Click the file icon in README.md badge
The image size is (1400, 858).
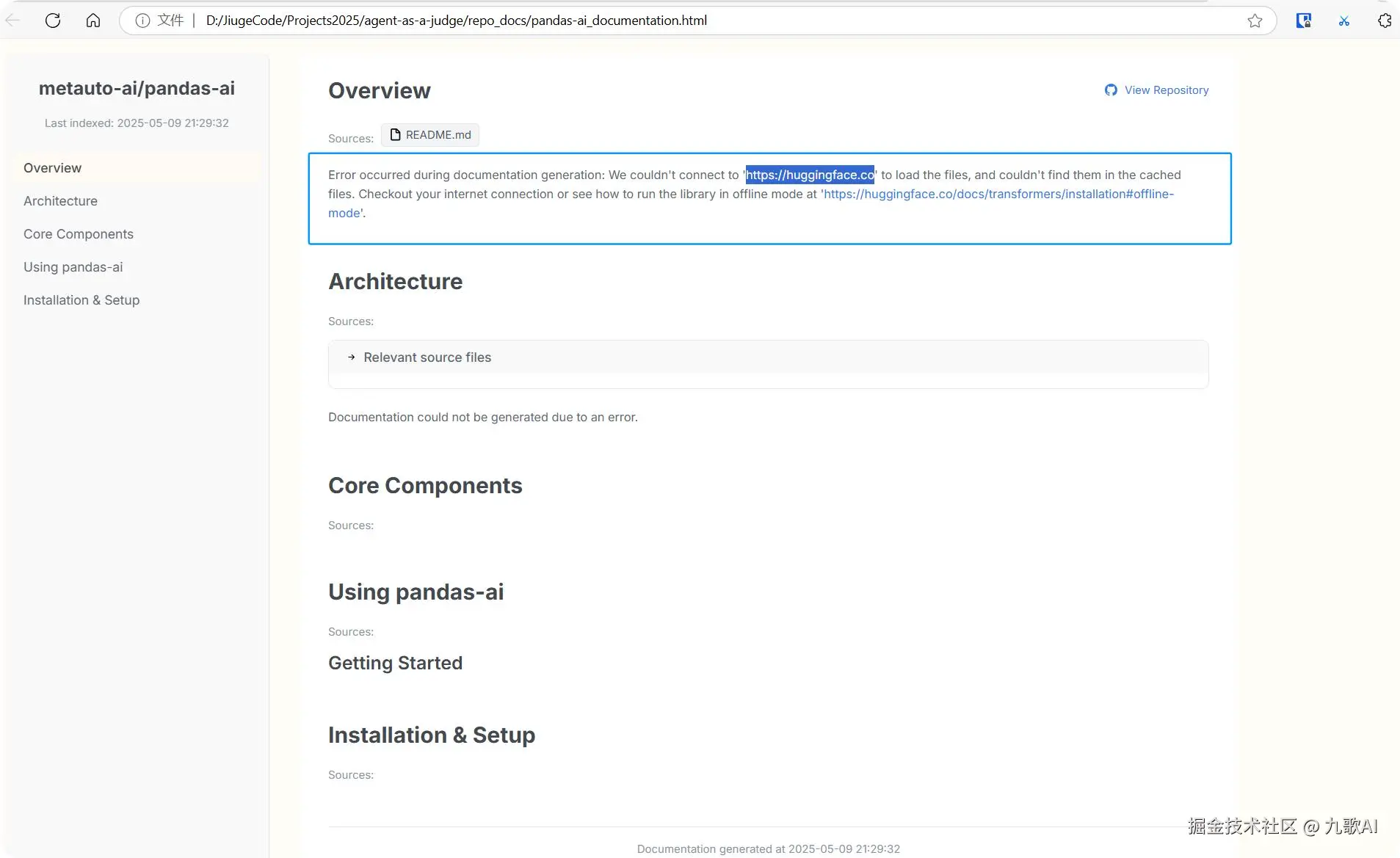[395, 135]
